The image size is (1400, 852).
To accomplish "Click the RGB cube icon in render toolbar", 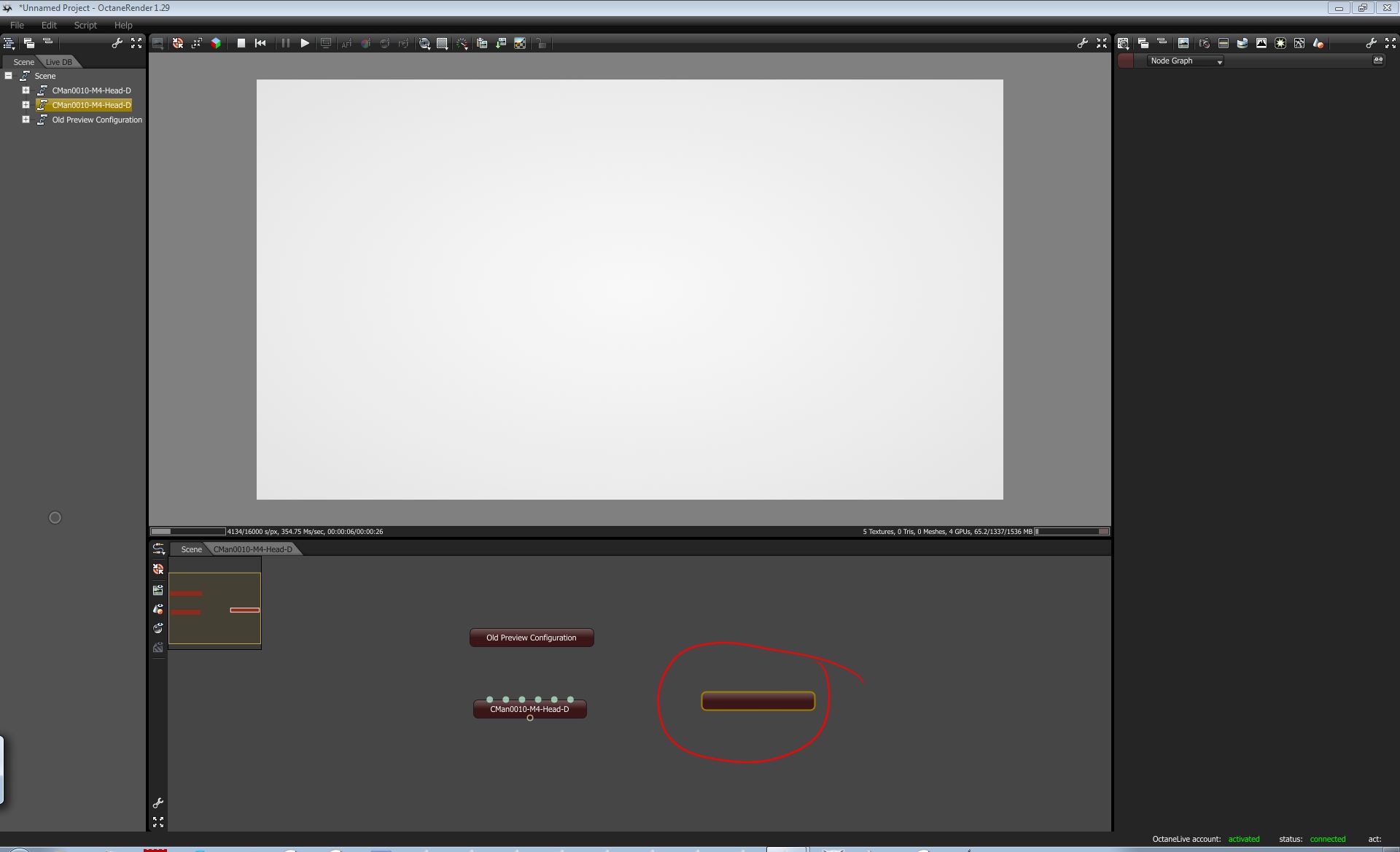I will click(216, 43).
